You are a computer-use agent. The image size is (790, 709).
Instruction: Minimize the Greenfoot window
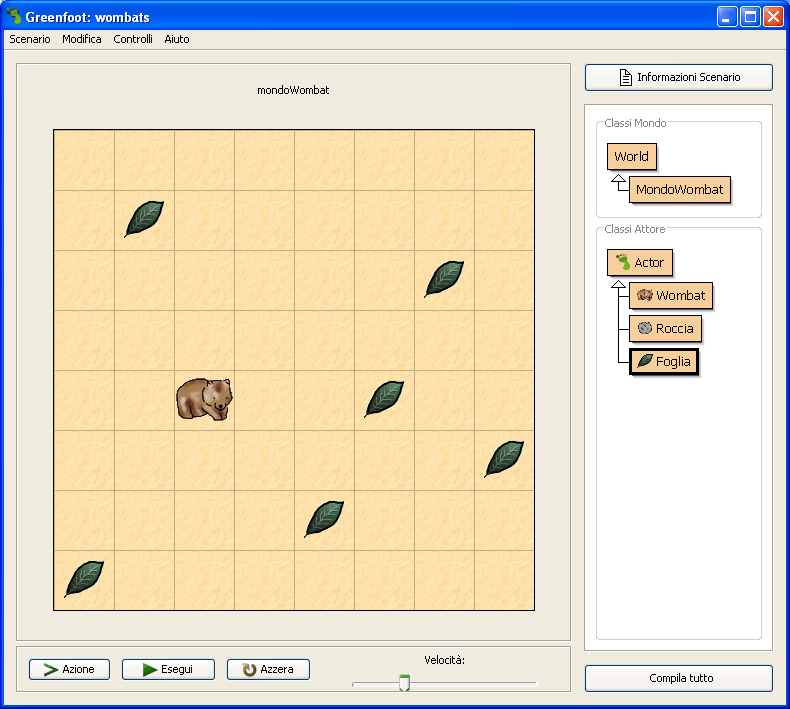click(727, 17)
